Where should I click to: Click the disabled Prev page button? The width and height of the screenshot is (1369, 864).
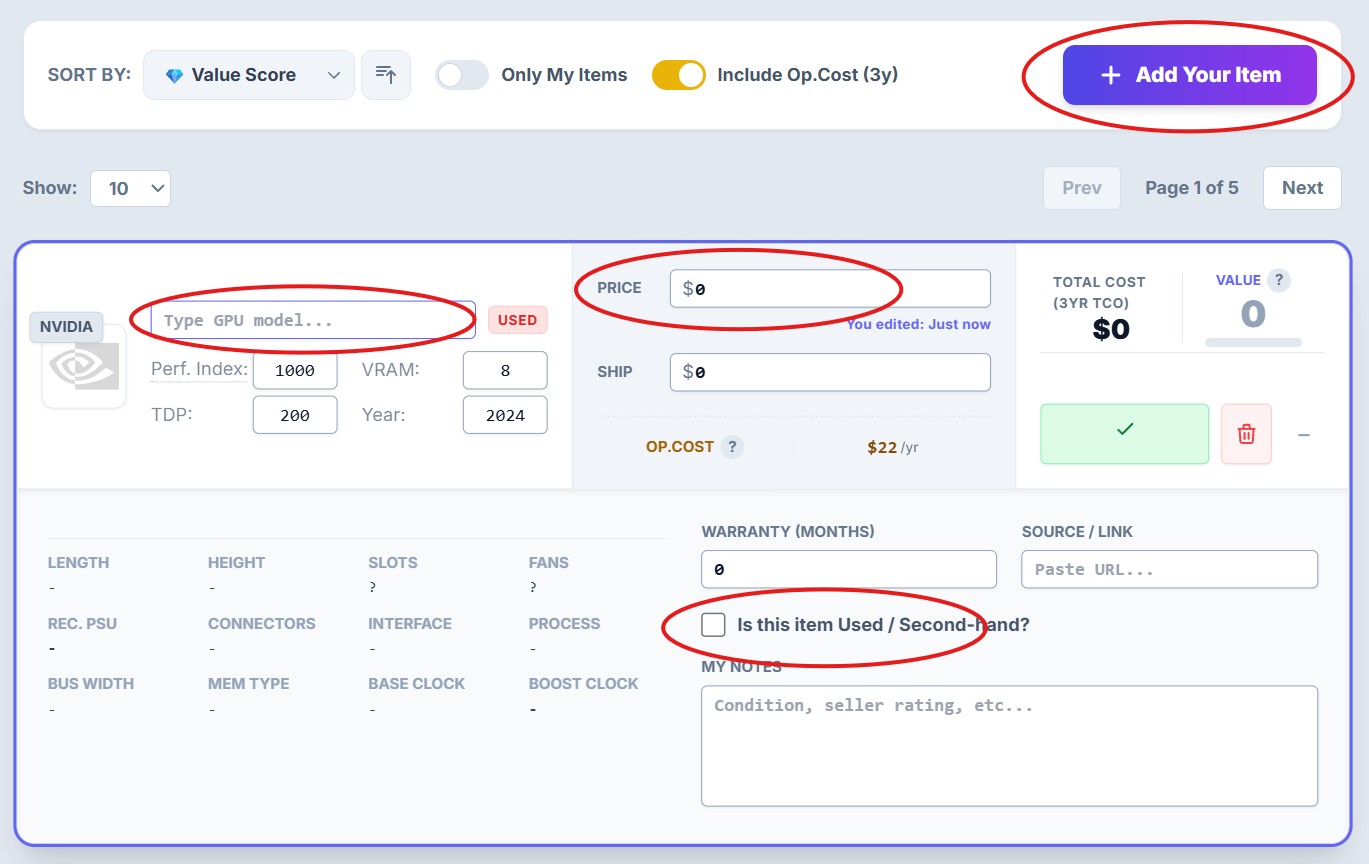[1082, 188]
